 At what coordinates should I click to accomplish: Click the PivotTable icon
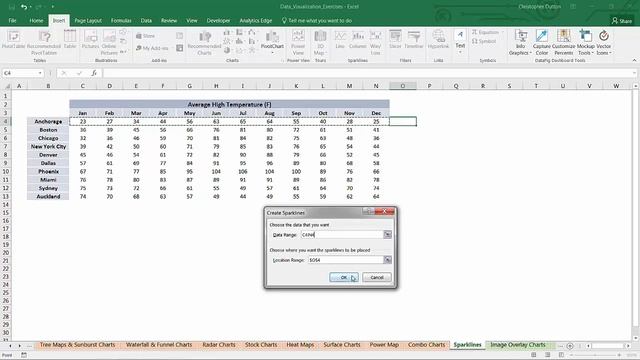click(13, 40)
